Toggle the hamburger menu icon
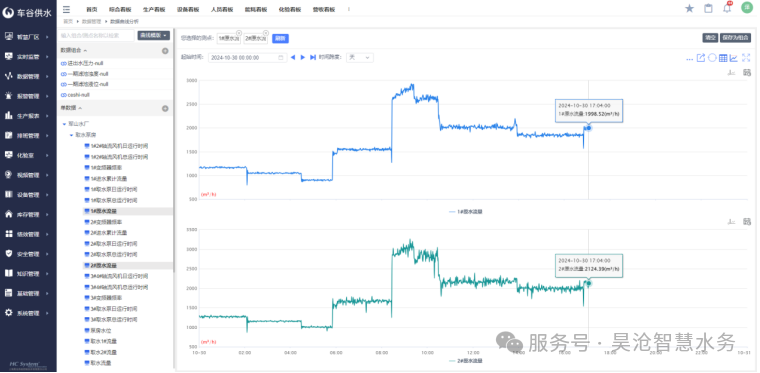The width and height of the screenshot is (760, 373). tap(66, 9)
